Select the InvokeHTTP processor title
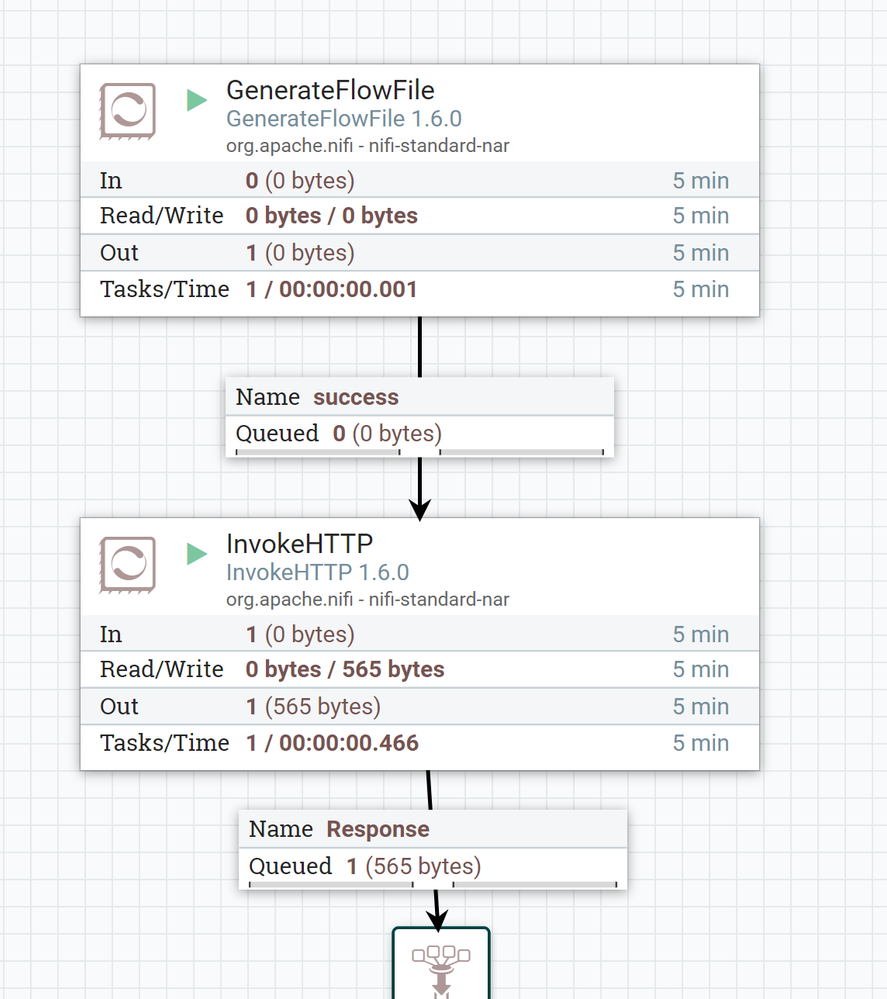 pos(299,544)
